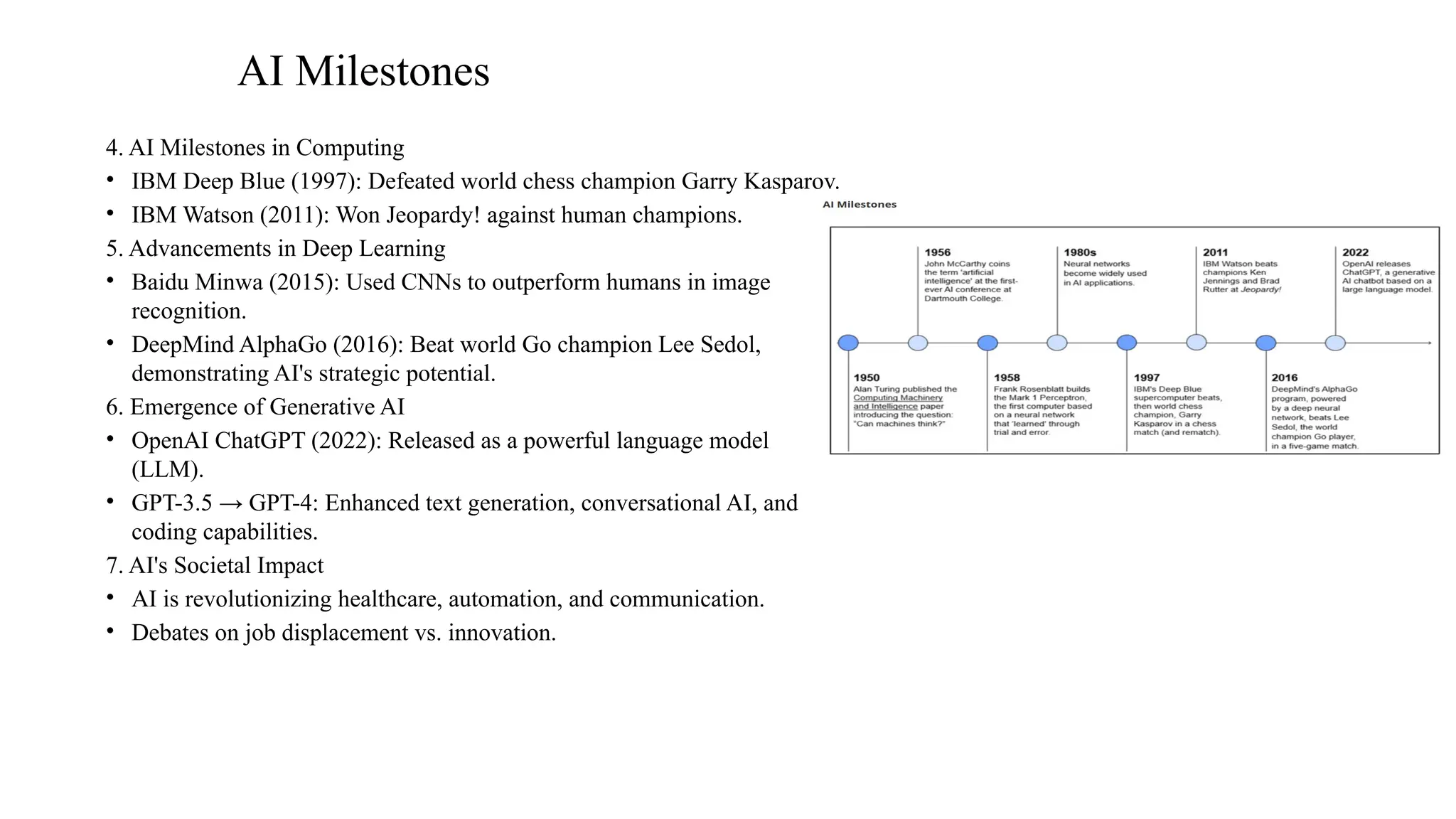This screenshot has height=819, width=1456.
Task: Click the small "AI Milestones" chart caption
Action: [x=860, y=205]
